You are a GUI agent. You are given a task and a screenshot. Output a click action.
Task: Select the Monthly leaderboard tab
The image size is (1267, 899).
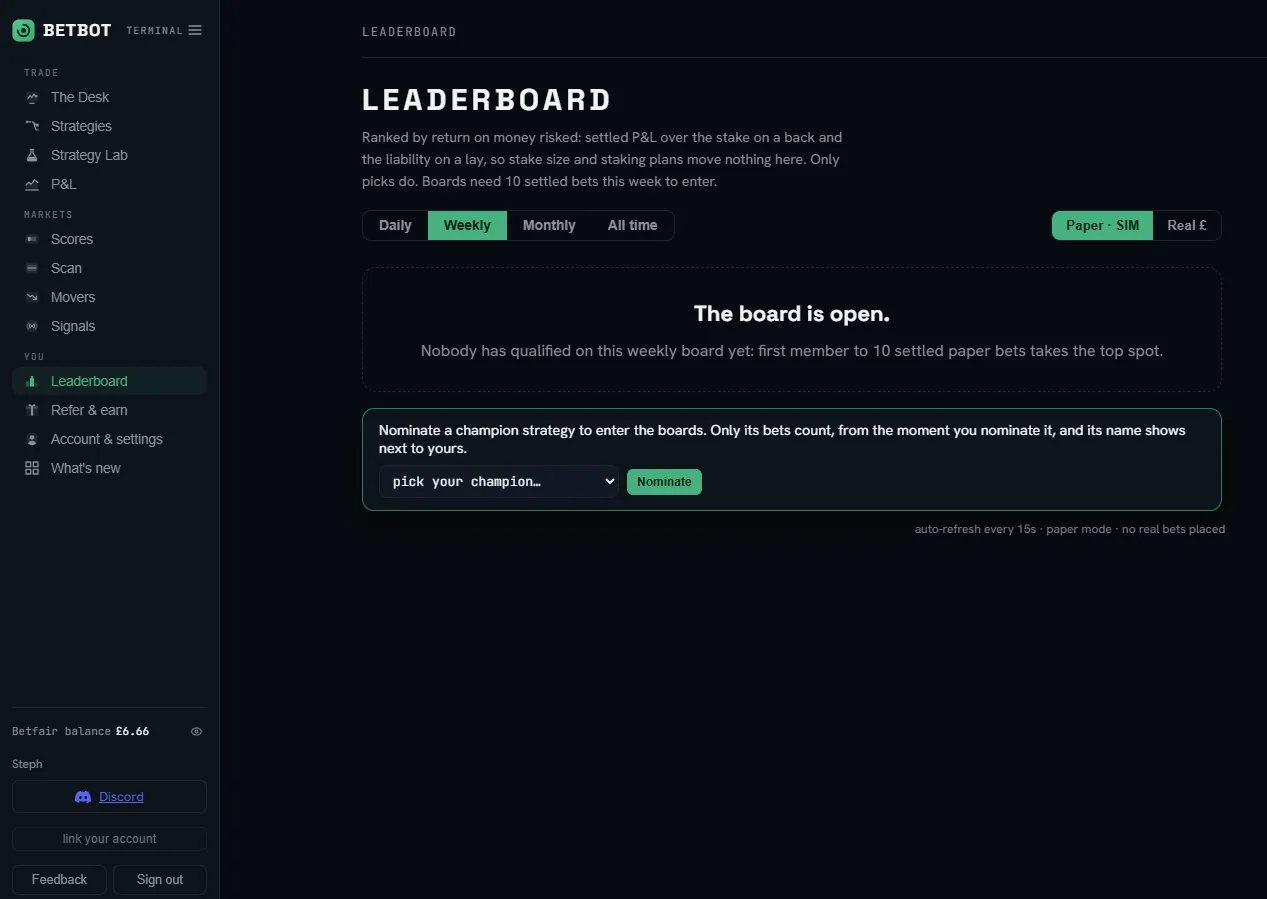pyautogui.click(x=549, y=225)
